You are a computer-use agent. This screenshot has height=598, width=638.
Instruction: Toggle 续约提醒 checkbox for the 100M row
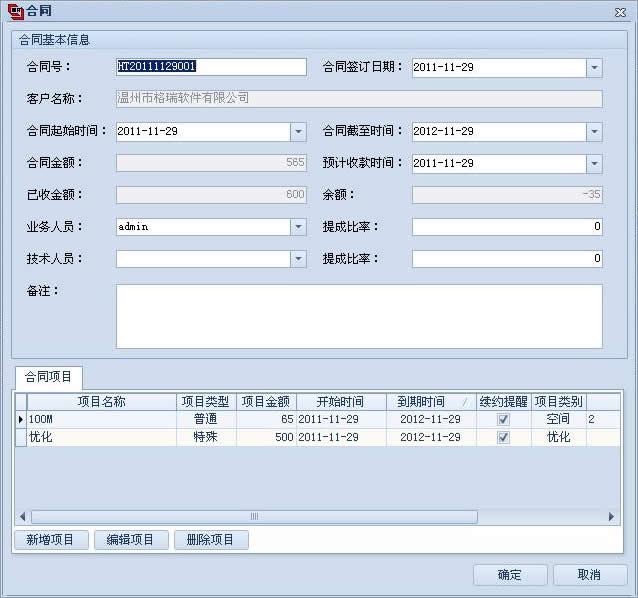coord(503,420)
